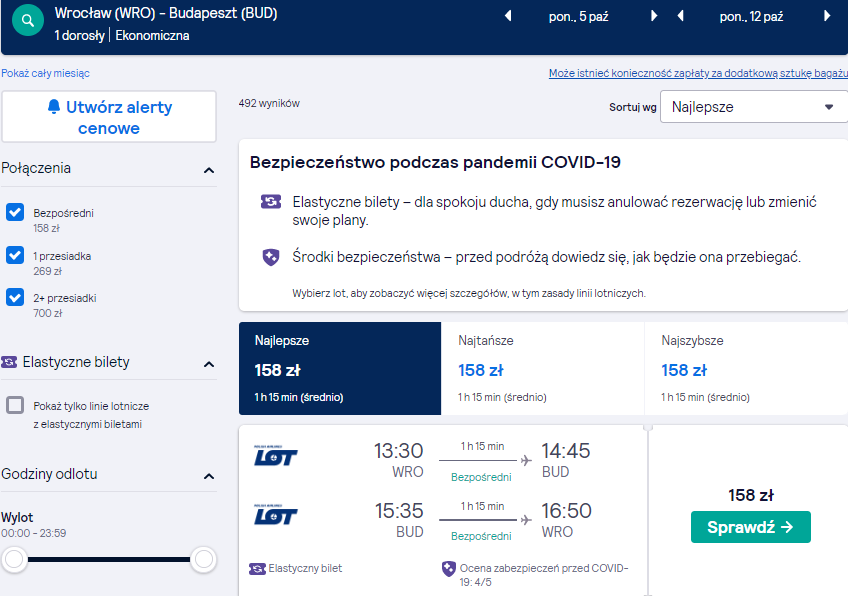This screenshot has width=848, height=596.
Task: Go to next departure date arrow
Action: pyautogui.click(x=654, y=16)
